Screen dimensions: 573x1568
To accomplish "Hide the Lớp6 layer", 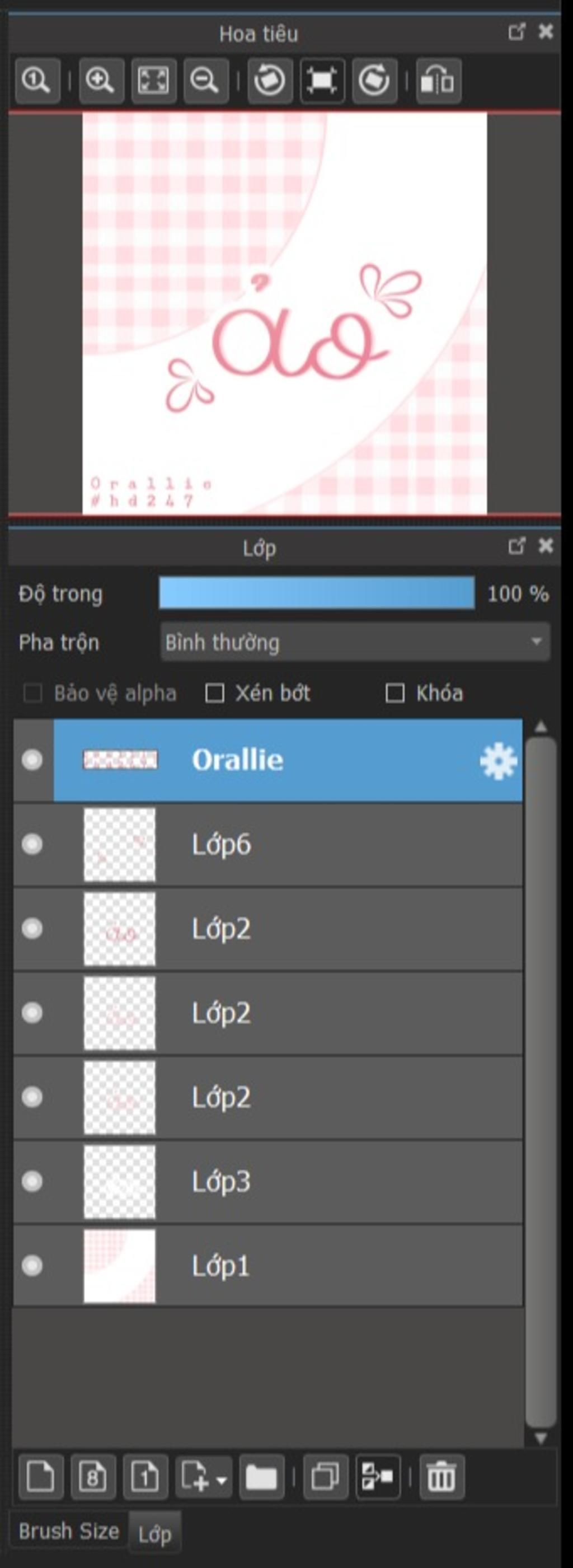I will [x=32, y=844].
